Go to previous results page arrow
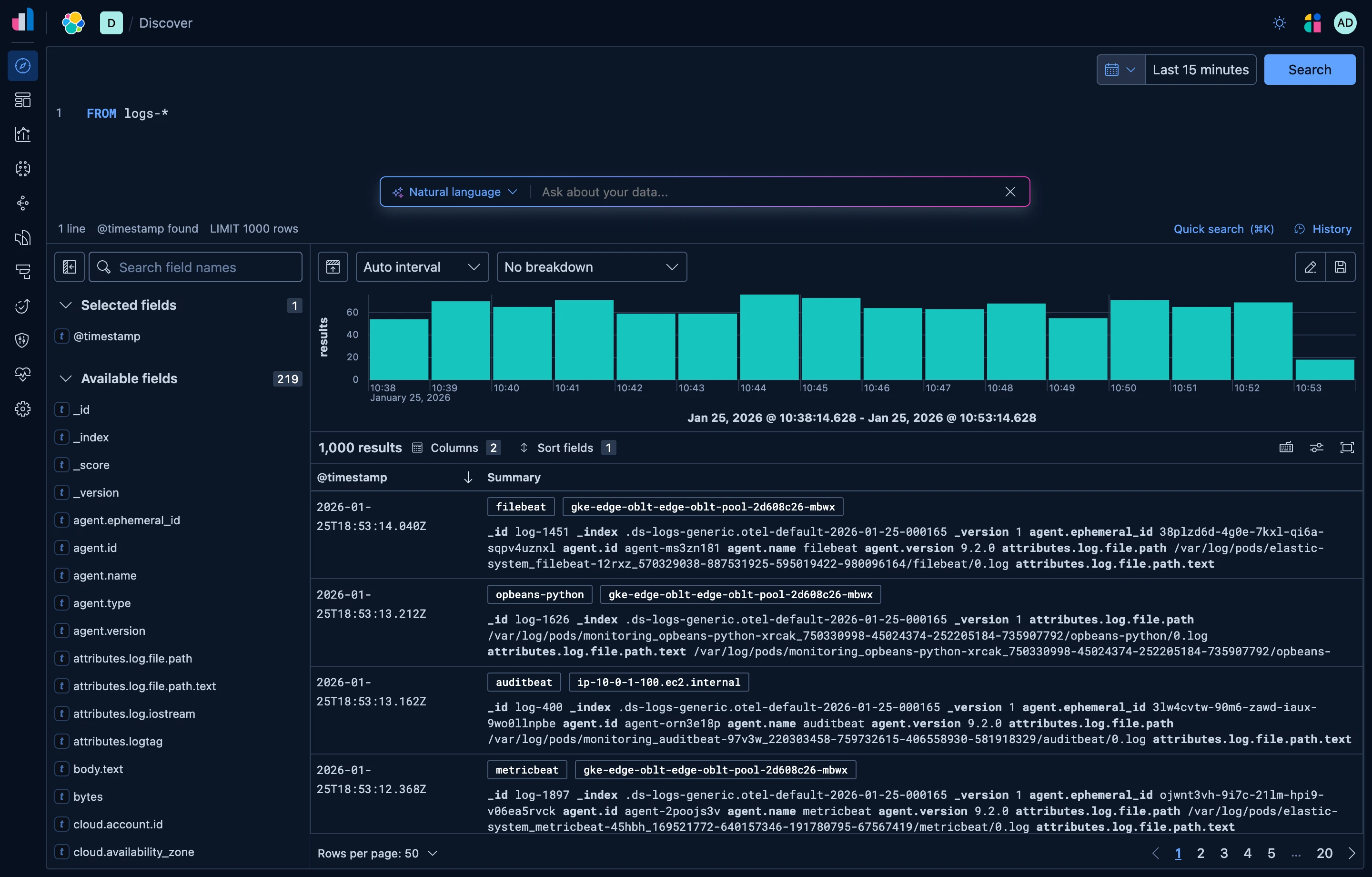Screen dimensions: 1372x877 click(1156, 853)
